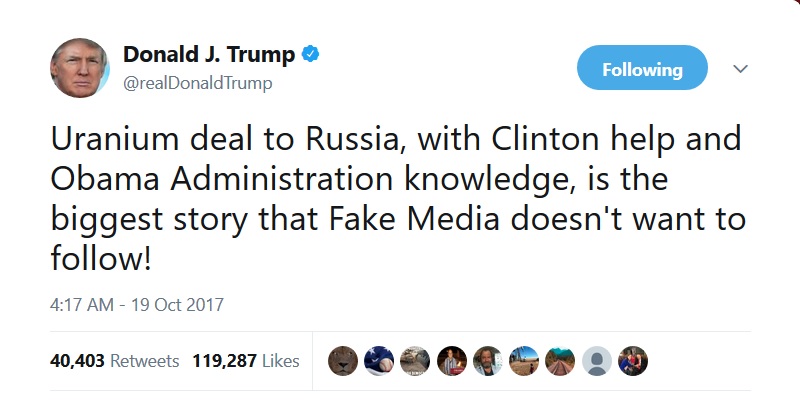Open the bearded man avatar
Screen dimensions: 800x420
[488, 361]
